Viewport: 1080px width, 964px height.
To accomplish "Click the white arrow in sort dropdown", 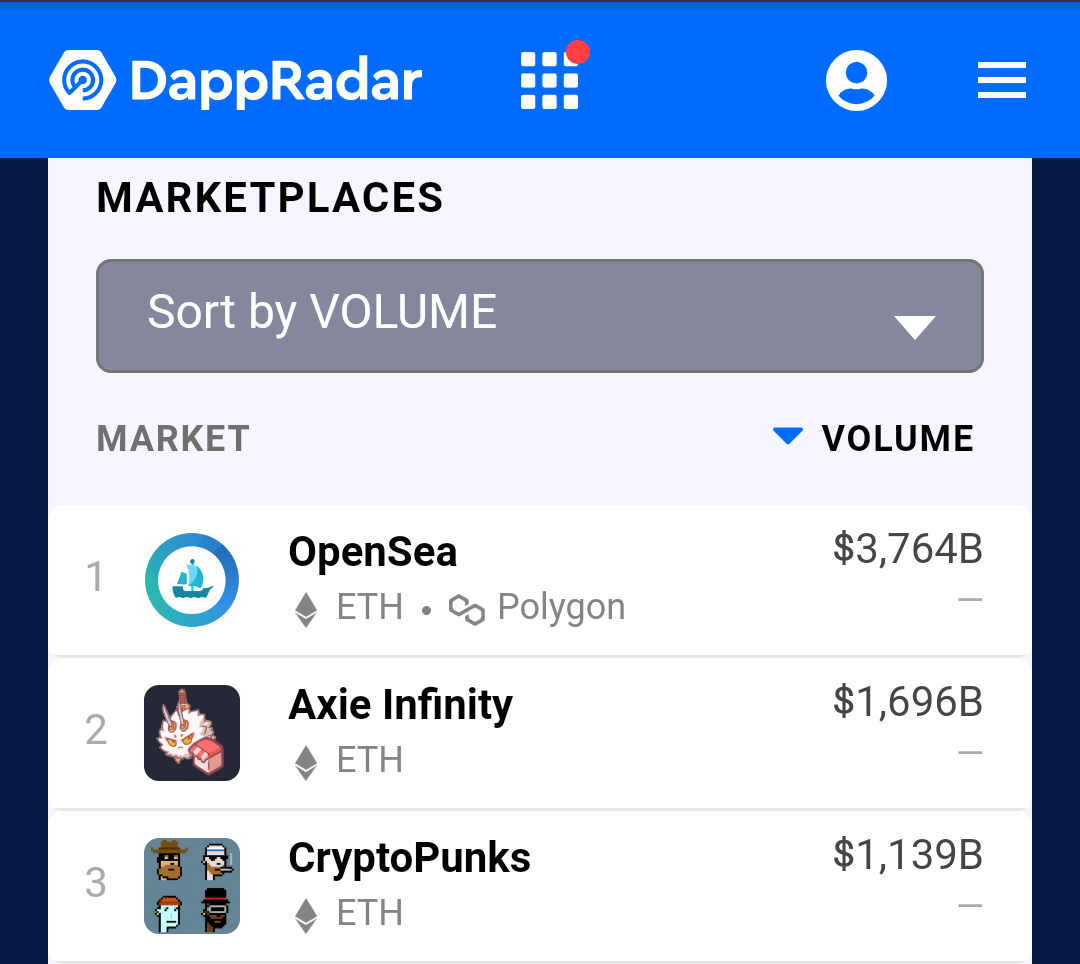I will click(x=914, y=327).
